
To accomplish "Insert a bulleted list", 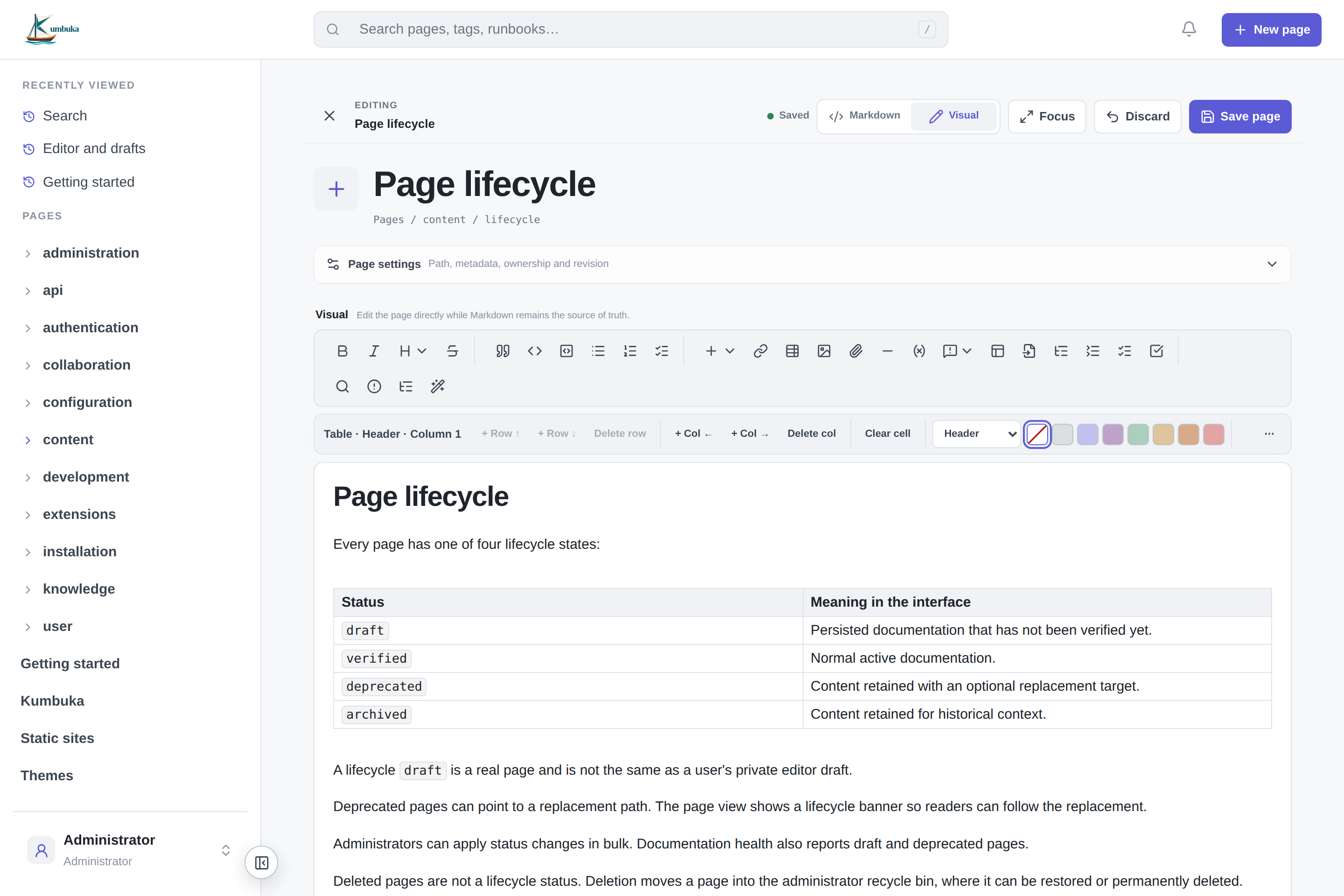I will [x=598, y=351].
